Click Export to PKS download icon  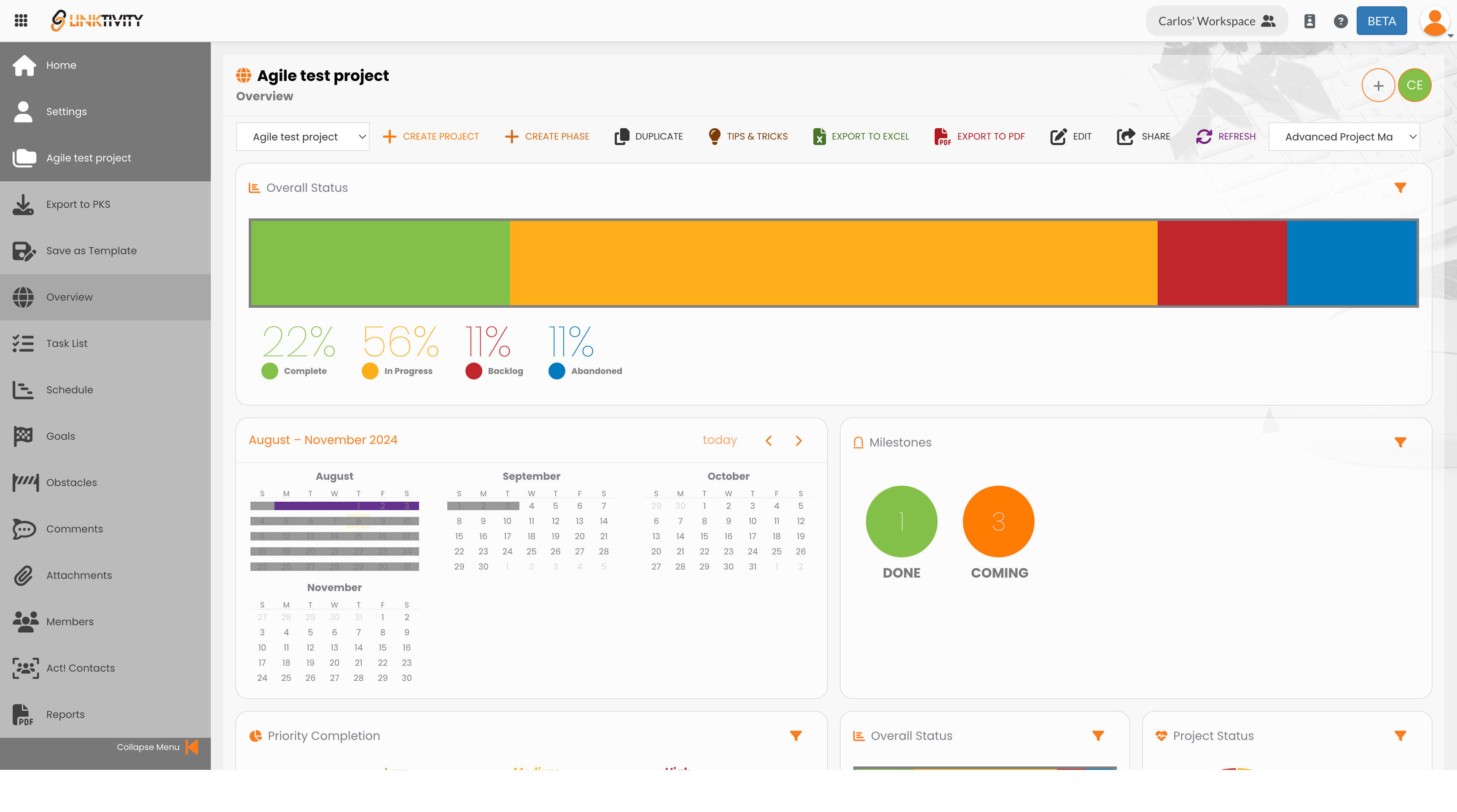point(23,205)
